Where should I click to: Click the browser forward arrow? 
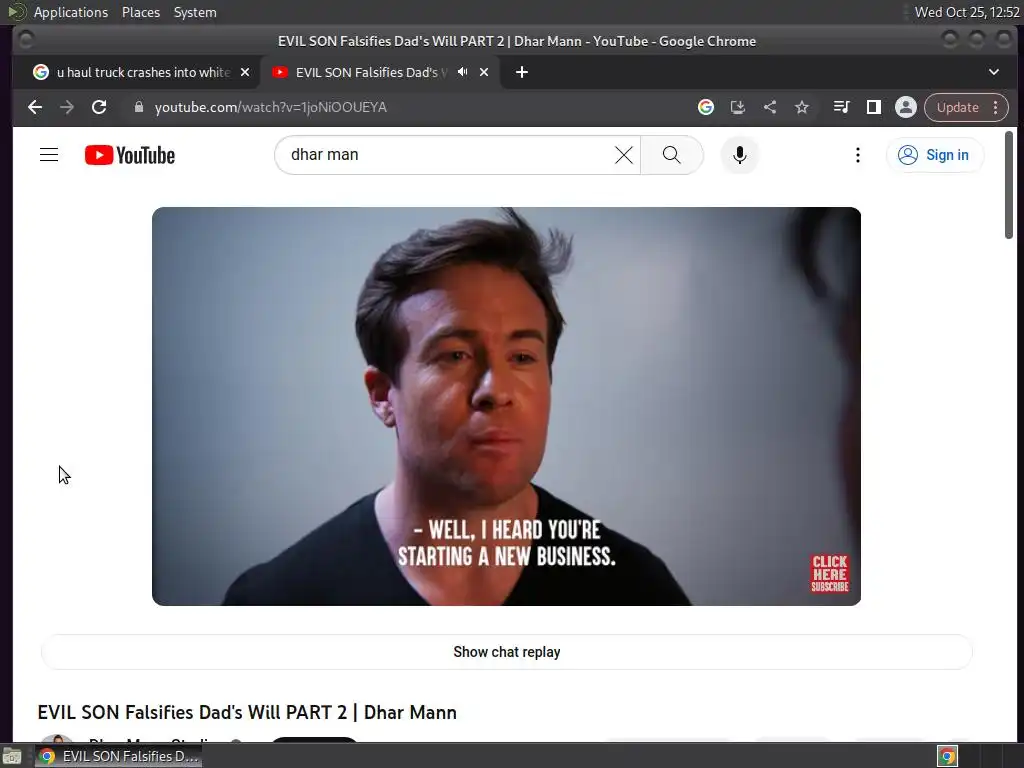click(x=67, y=107)
